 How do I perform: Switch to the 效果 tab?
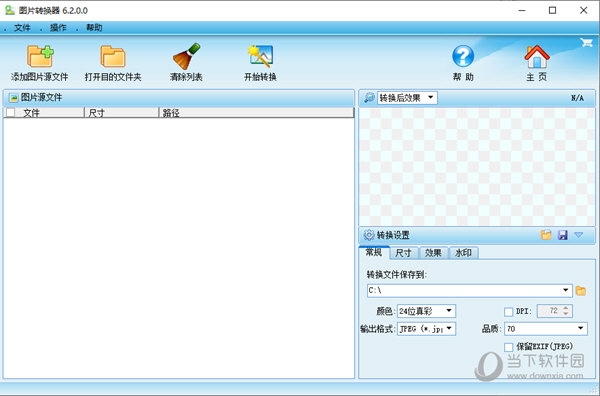click(433, 253)
